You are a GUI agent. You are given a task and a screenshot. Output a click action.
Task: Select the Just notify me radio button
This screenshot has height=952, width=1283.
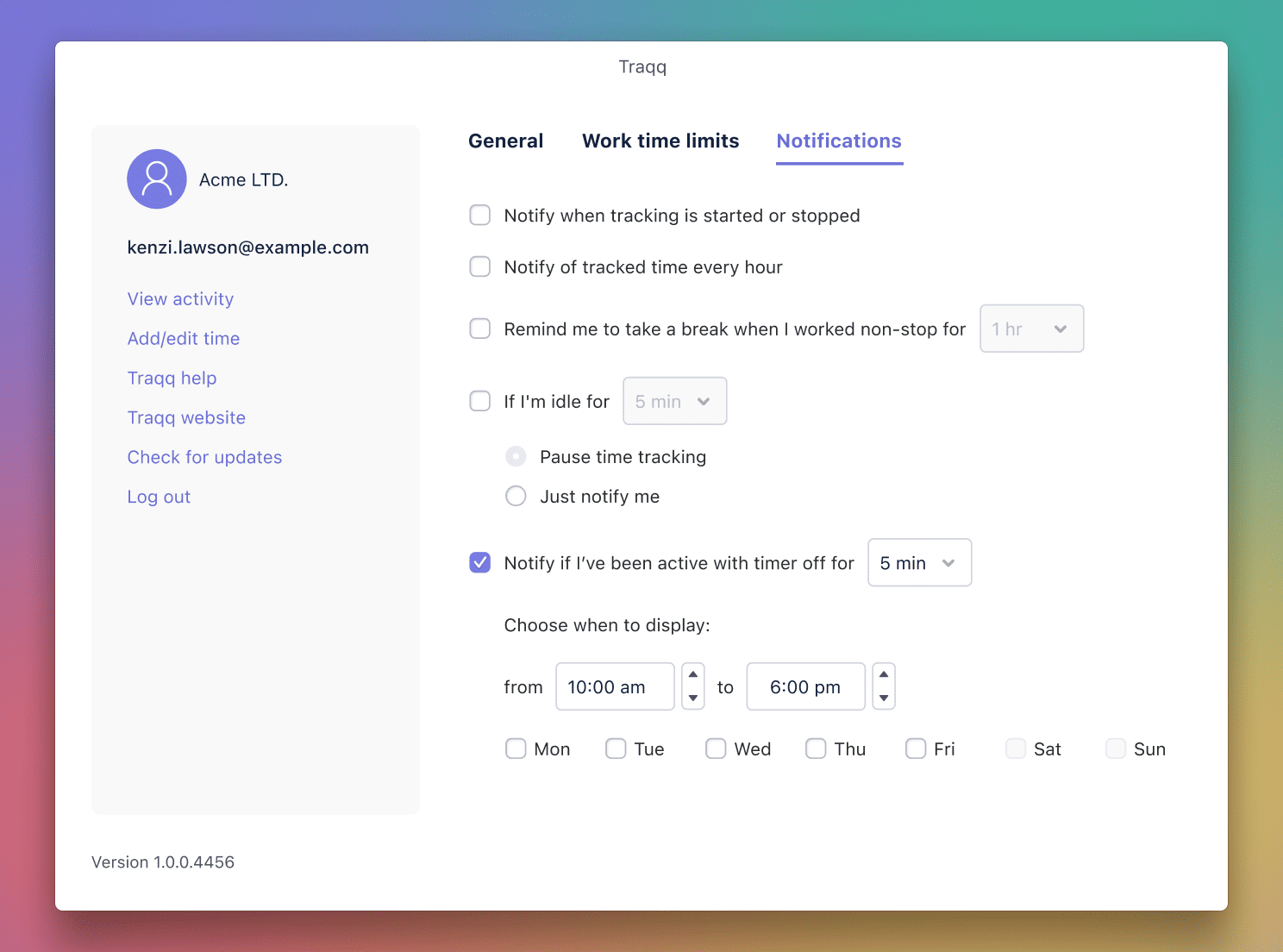[x=516, y=496]
